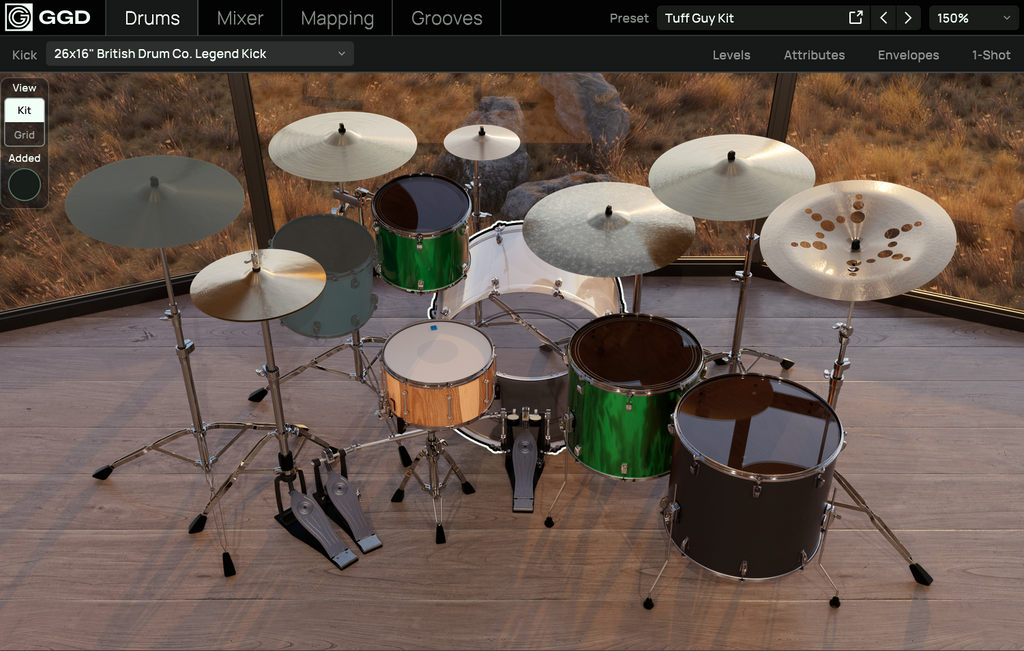Go to next preset with right arrow
The height and width of the screenshot is (651, 1024).
click(x=908, y=18)
